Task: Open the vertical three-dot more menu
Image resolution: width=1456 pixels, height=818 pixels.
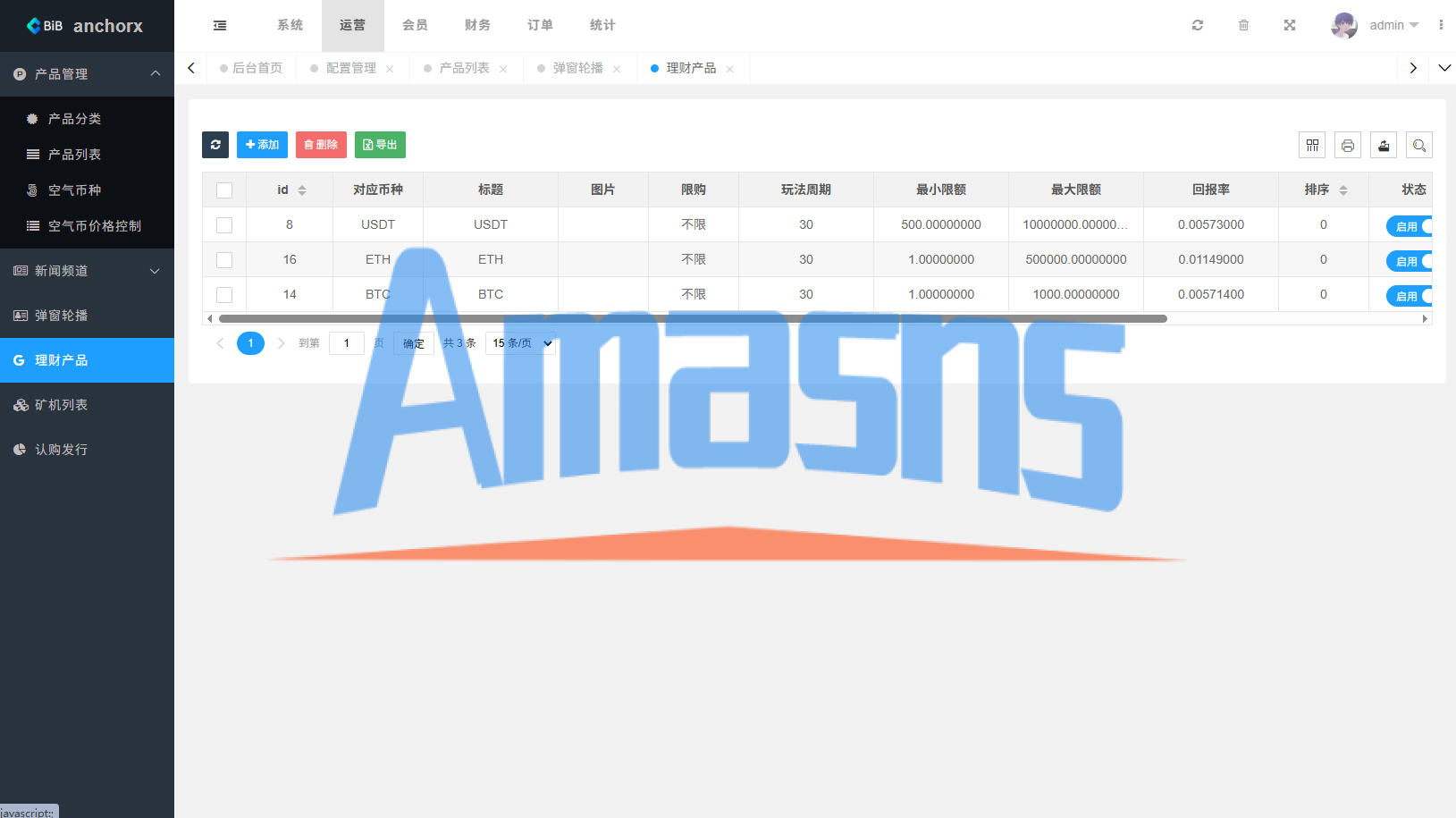Action: tap(1441, 25)
